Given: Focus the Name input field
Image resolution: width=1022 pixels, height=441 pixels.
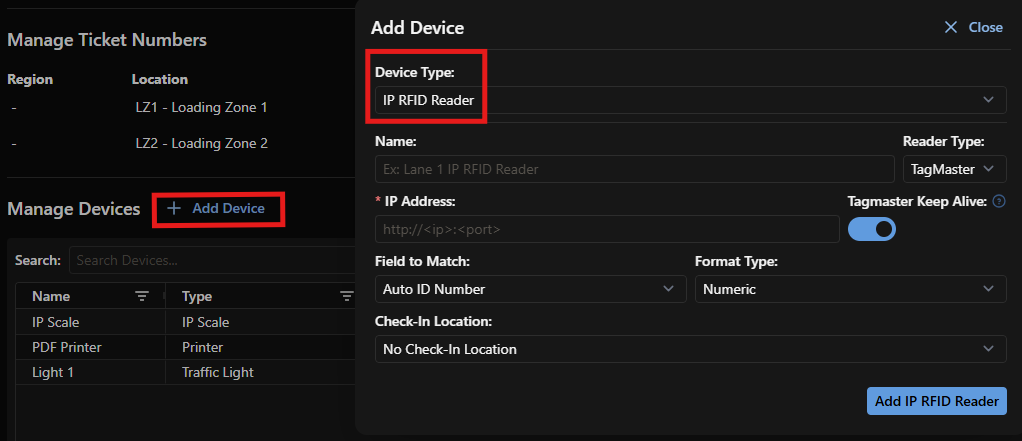Looking at the screenshot, I should click(635, 169).
